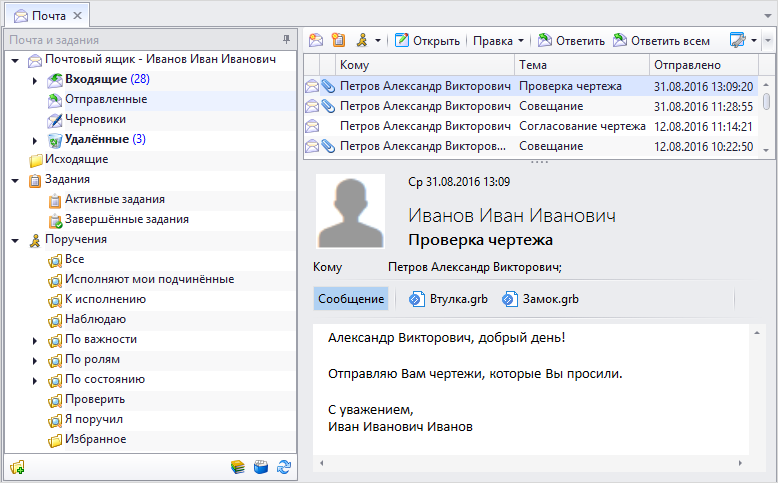Click the stacked books icon at panel bottom
778x483 pixels.
[x=237, y=466]
